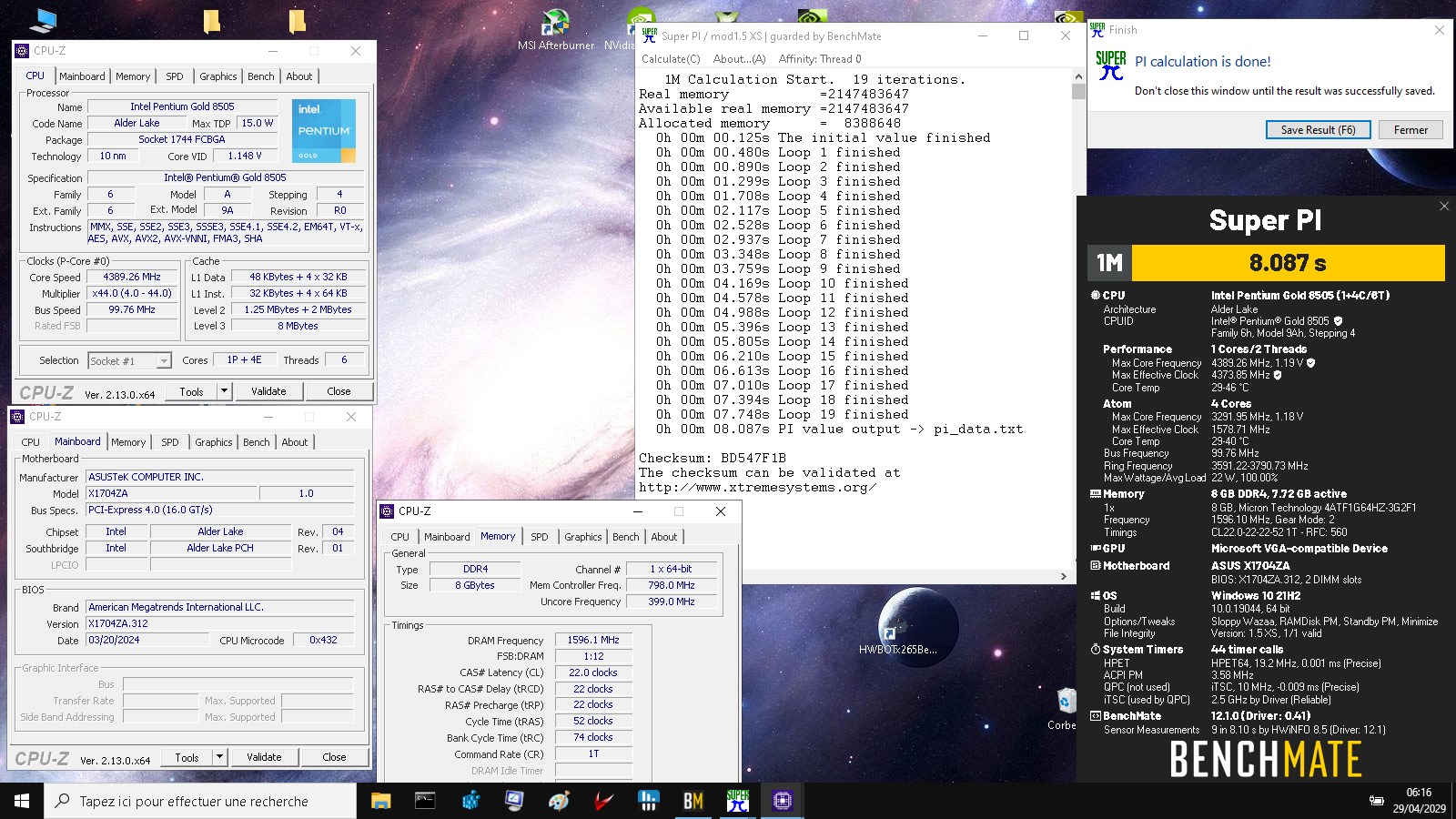This screenshot has height=819, width=1456.
Task: Open Command Prompt from the taskbar
Action: pyautogui.click(x=425, y=801)
